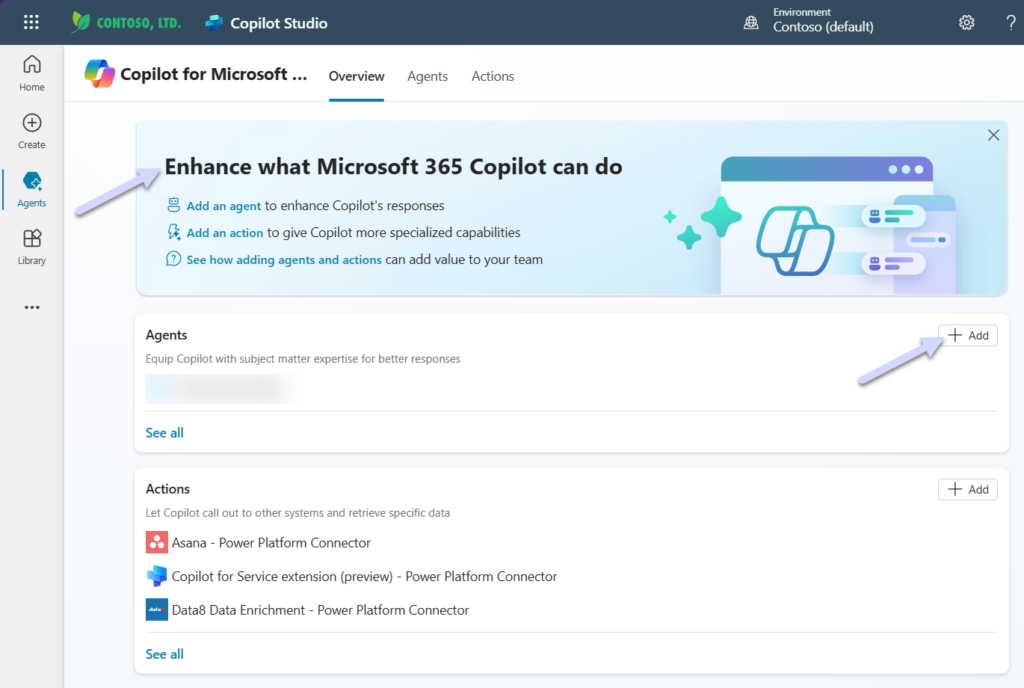Select Agents in the left sidebar
This screenshot has width=1024, height=688.
(31, 189)
